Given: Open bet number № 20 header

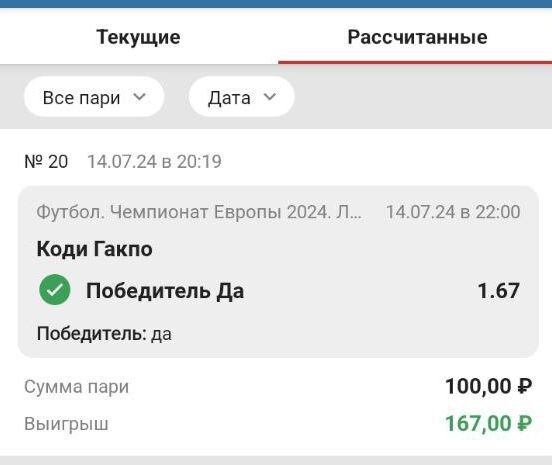Looking at the screenshot, I should [46, 162].
